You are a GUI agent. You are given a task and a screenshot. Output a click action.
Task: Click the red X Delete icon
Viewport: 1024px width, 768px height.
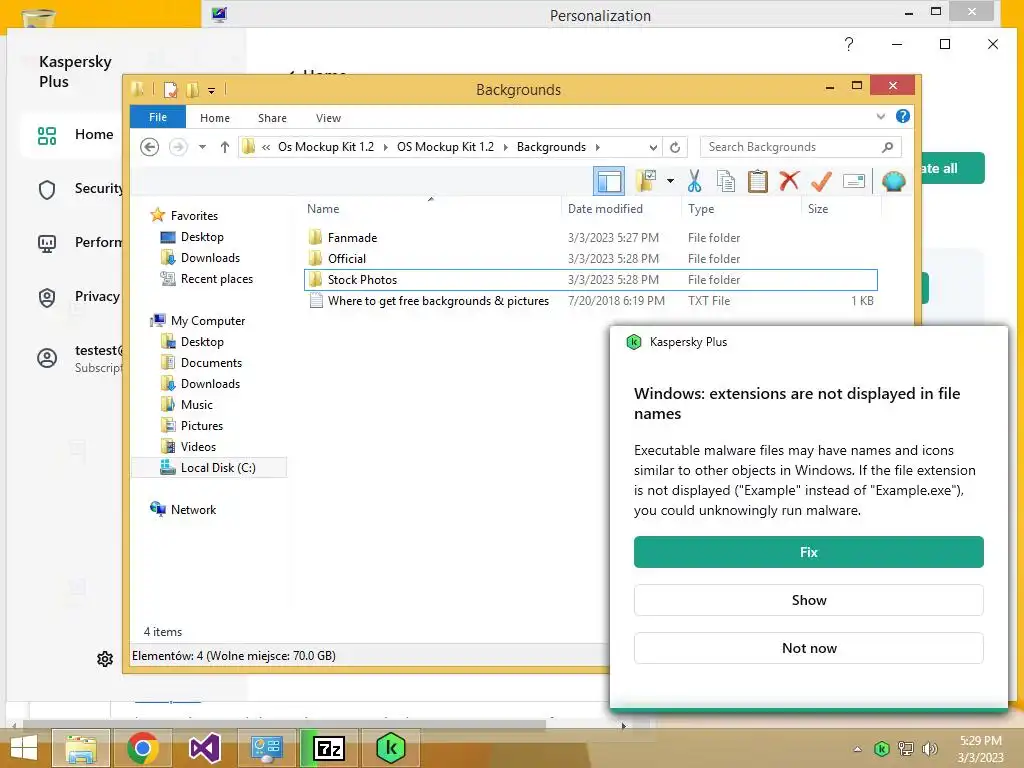point(789,180)
